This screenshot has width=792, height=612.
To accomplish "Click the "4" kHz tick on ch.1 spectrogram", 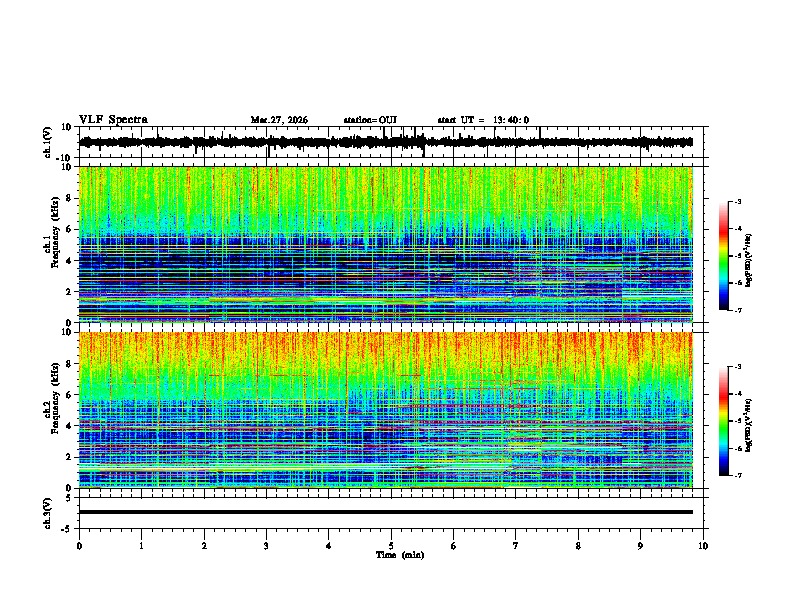I will (x=69, y=261).
